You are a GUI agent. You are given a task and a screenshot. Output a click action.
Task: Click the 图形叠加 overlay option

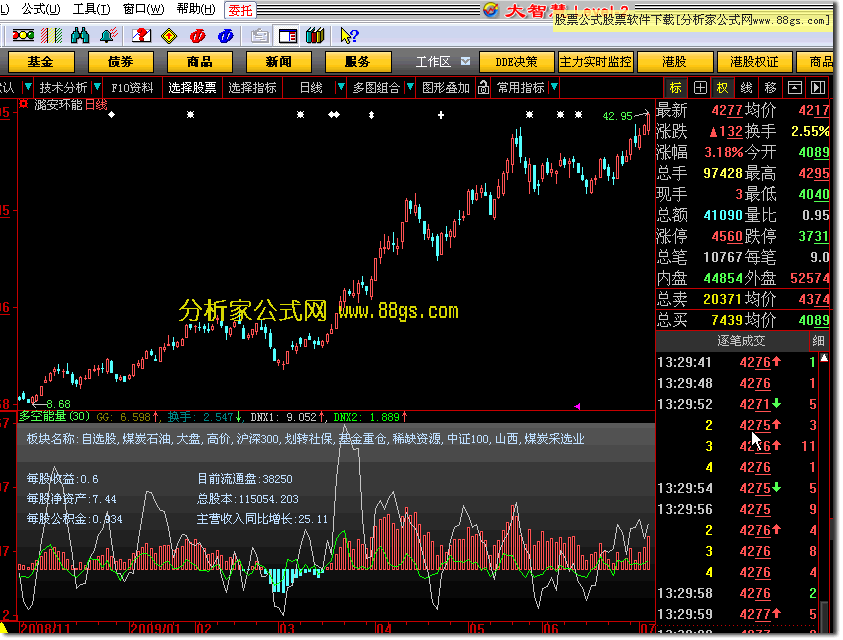(446, 88)
